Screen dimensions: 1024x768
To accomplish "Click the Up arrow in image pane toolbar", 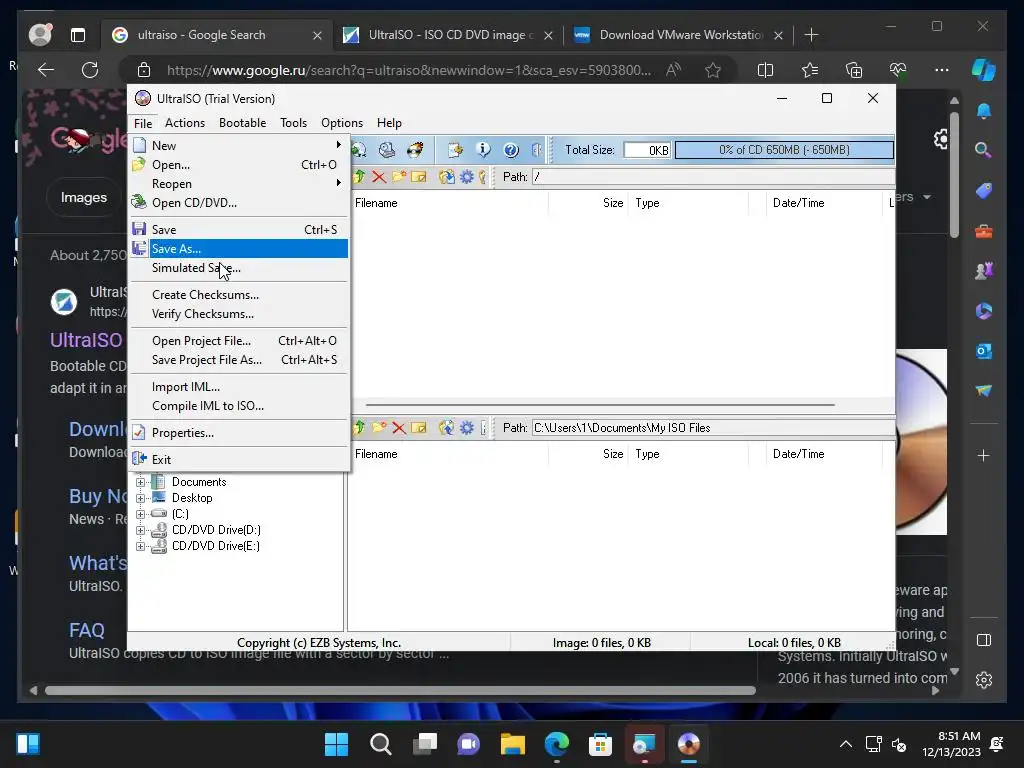I will click(359, 177).
